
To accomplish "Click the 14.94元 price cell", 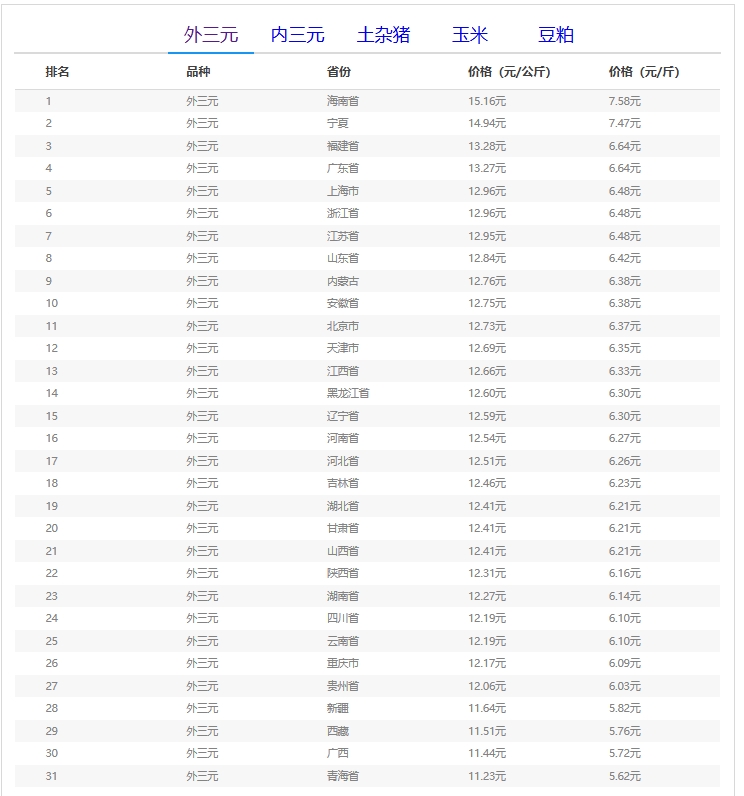I will click(x=487, y=123).
